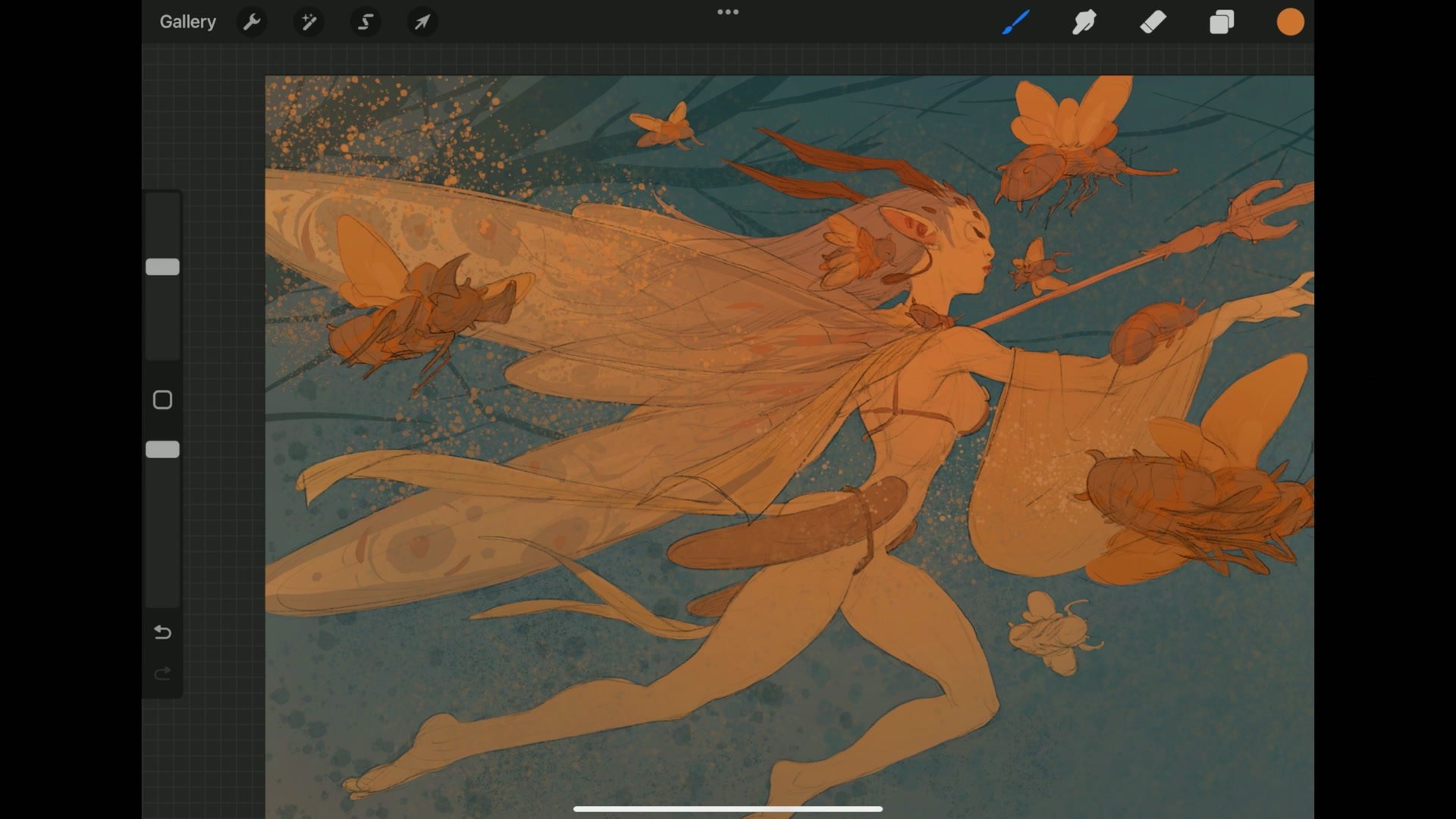Tap the brush opacity slider
Viewport: 1456px width, 819px height.
[162, 449]
